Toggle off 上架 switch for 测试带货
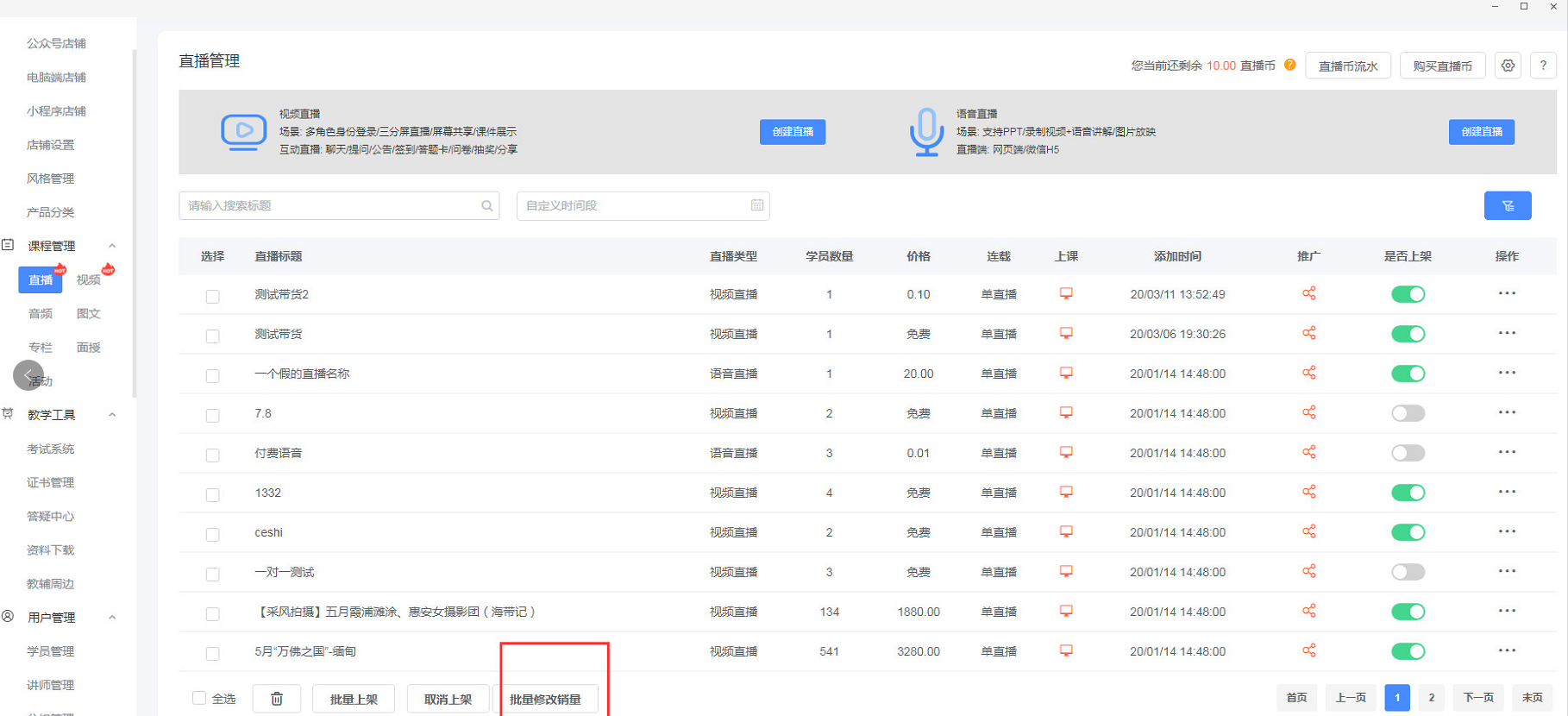Viewport: 1568px width, 716px height. (1408, 334)
